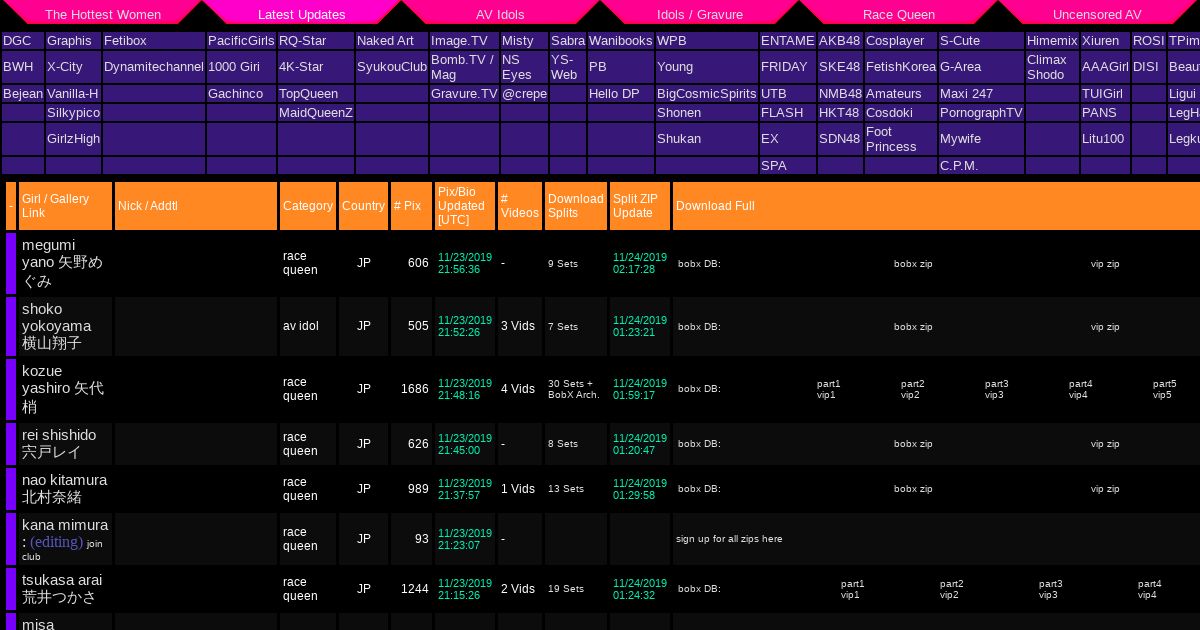The image size is (1200, 630).
Task: Download bobx zip for rei shishido
Action: point(913,444)
